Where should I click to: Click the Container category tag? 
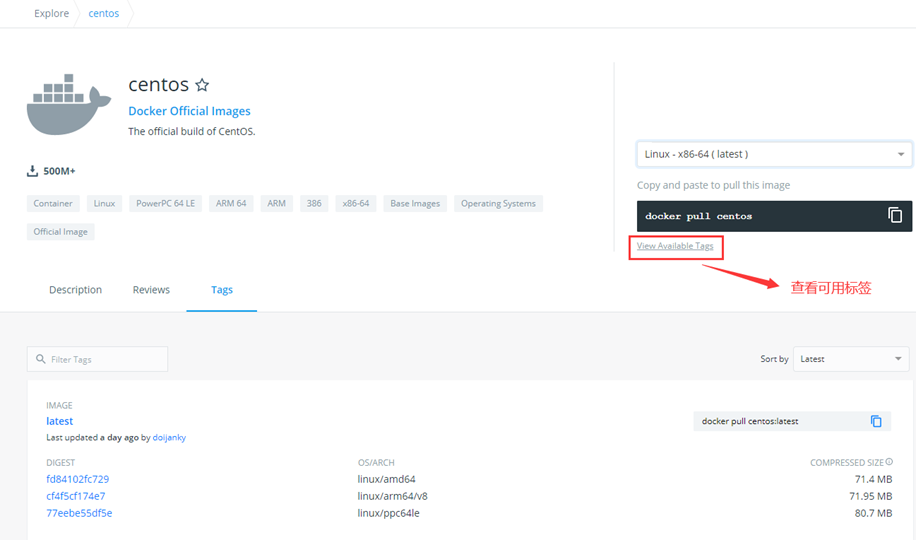pyautogui.click(x=53, y=203)
